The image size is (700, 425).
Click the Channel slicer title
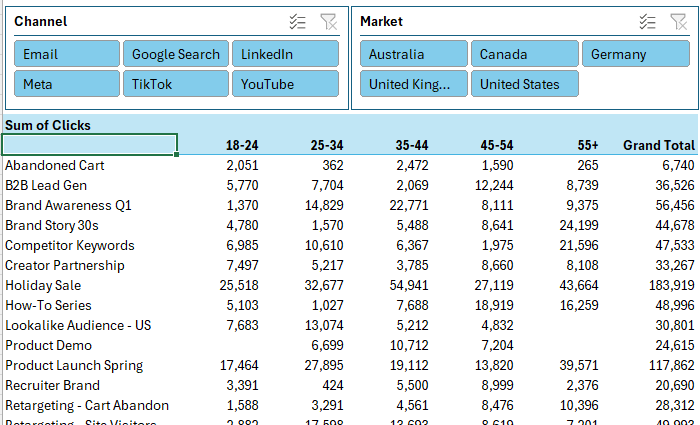(x=41, y=21)
